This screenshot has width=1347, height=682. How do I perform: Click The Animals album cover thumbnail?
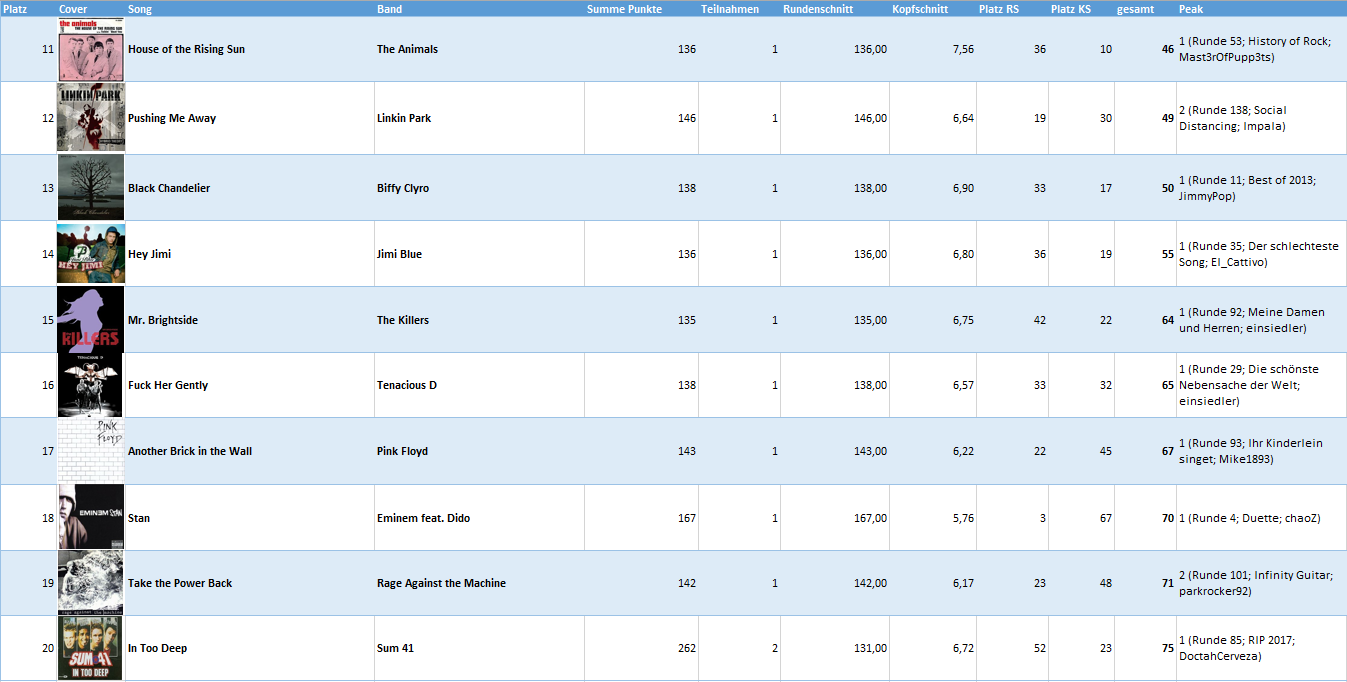[91, 48]
